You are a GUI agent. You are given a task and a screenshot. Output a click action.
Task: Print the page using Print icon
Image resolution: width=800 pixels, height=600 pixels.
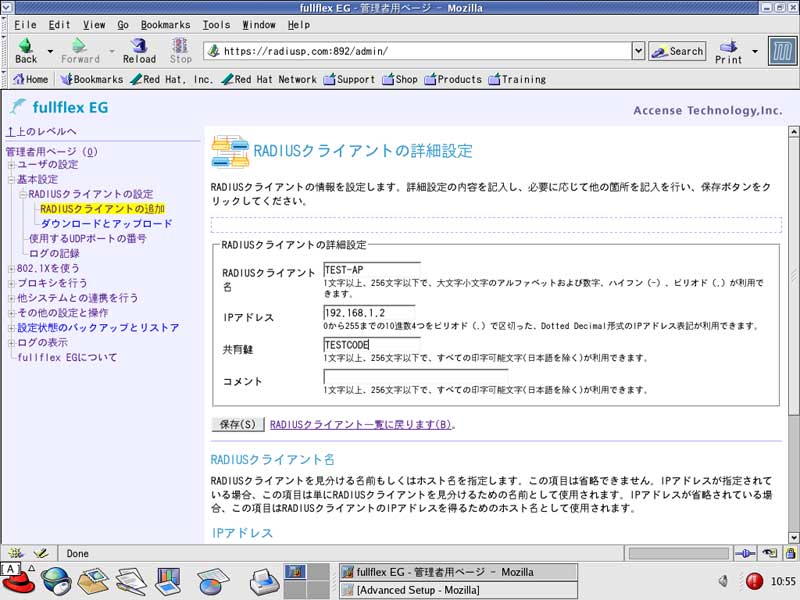pos(728,52)
